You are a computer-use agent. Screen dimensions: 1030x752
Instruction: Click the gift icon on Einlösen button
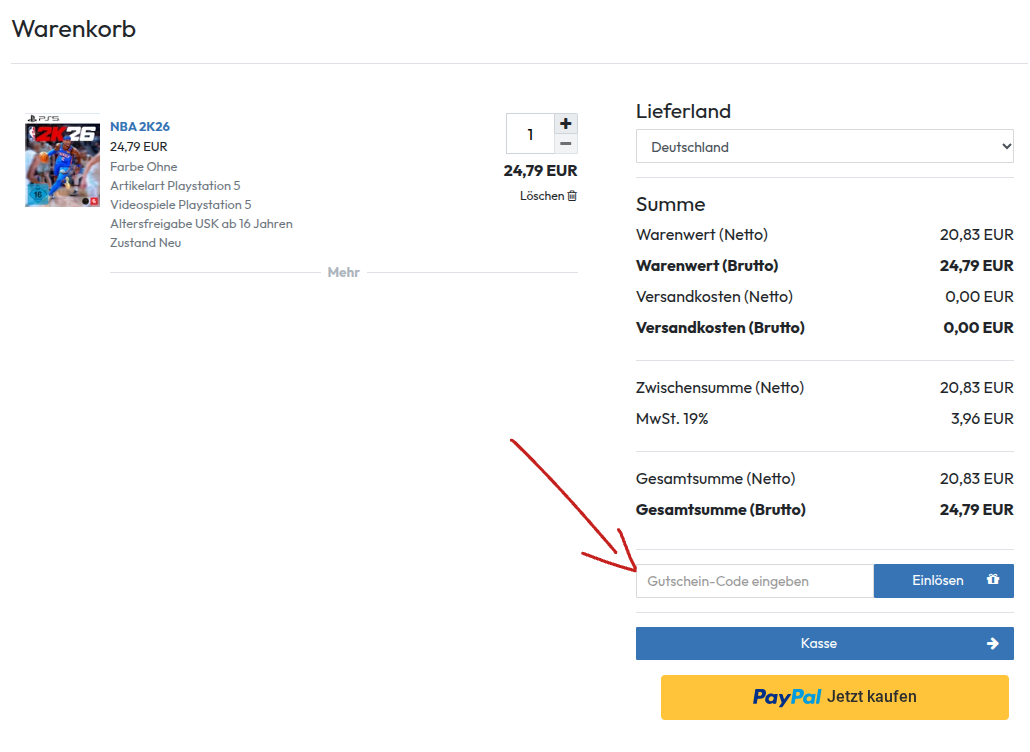[x=993, y=580]
